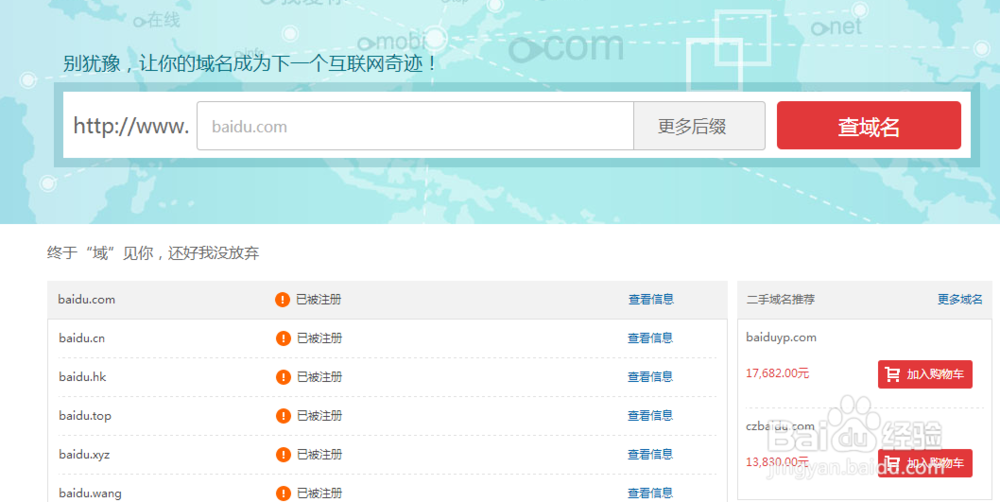Click the 别犹豫 slogan banner text

(x=251, y=63)
